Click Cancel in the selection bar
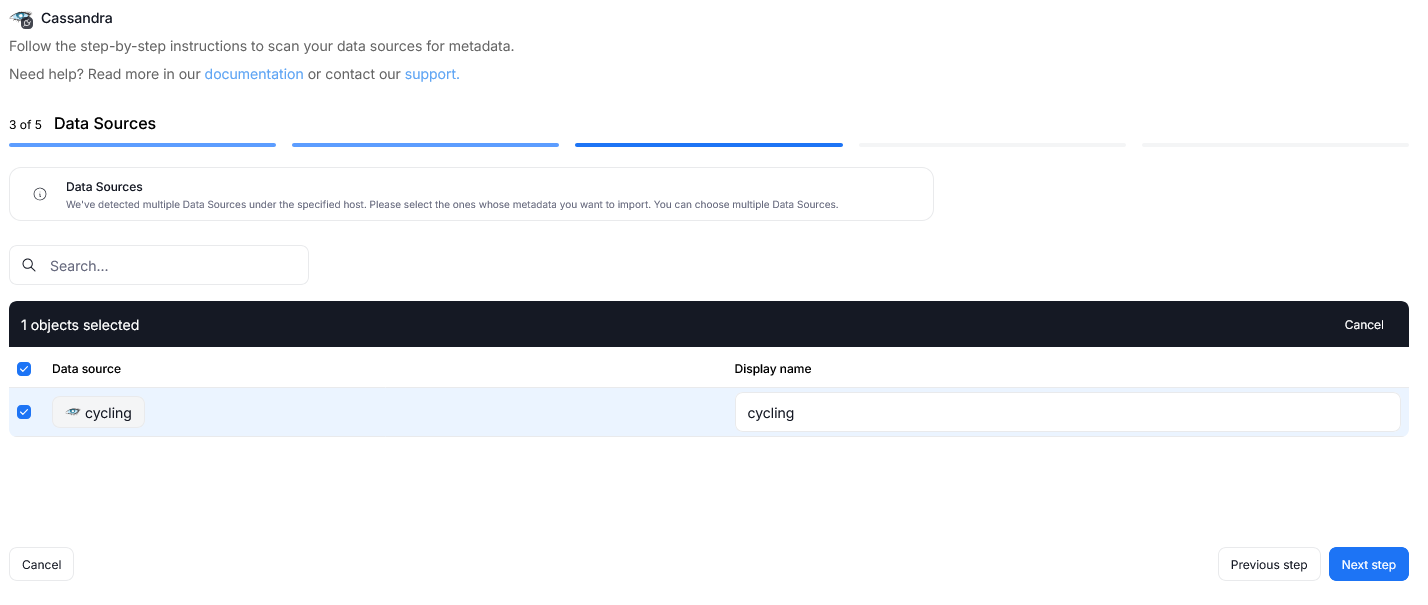This screenshot has height=605, width=1428. (1364, 325)
